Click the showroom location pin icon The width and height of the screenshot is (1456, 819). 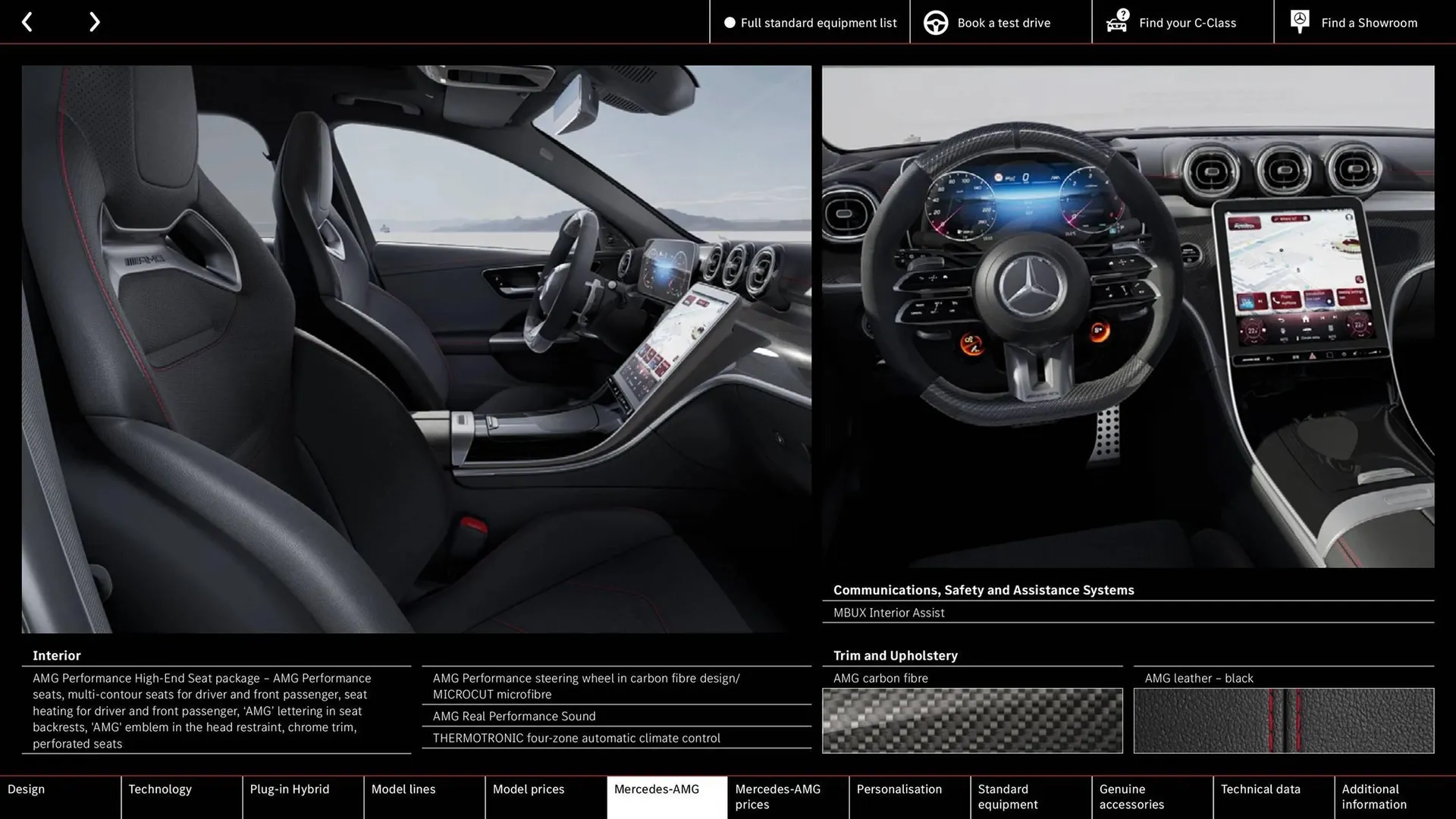(1299, 20)
